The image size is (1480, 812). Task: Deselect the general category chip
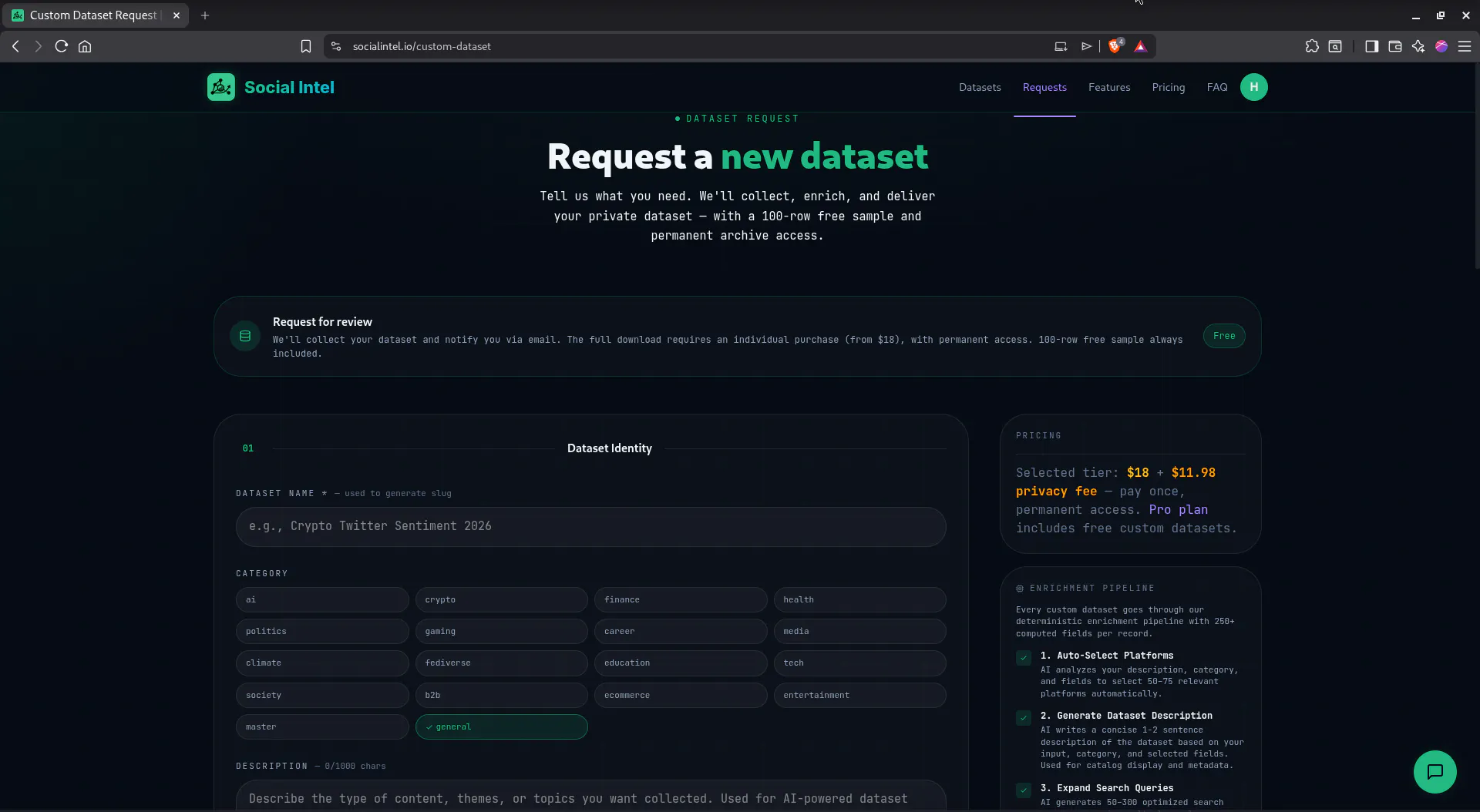pos(501,726)
